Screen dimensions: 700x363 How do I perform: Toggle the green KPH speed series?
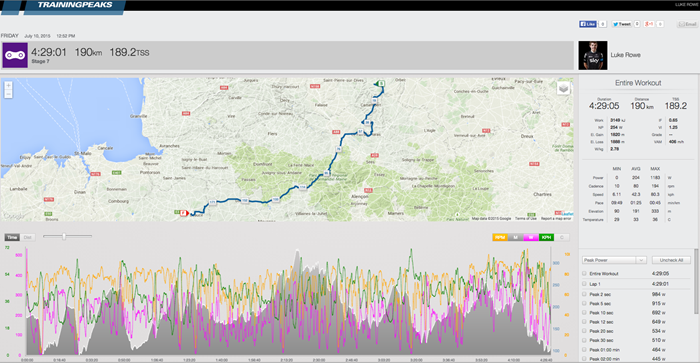[546, 237]
